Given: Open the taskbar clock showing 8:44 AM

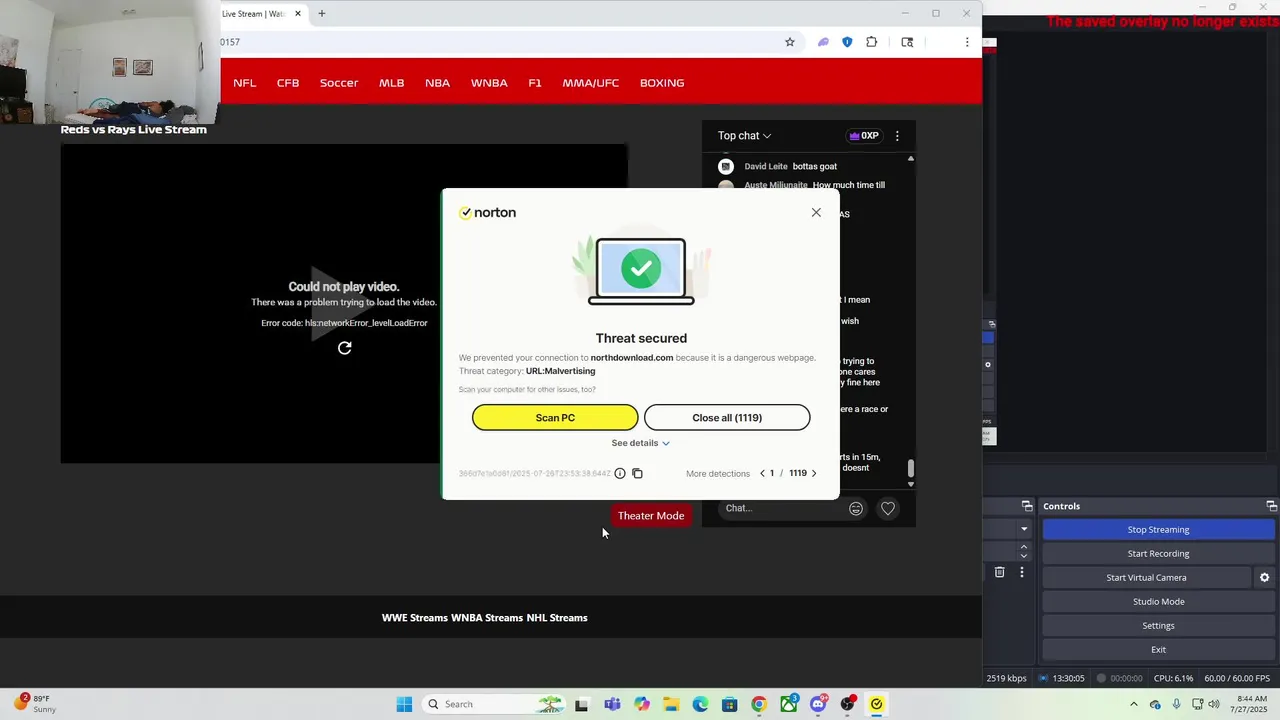Looking at the screenshot, I should click(x=1252, y=704).
